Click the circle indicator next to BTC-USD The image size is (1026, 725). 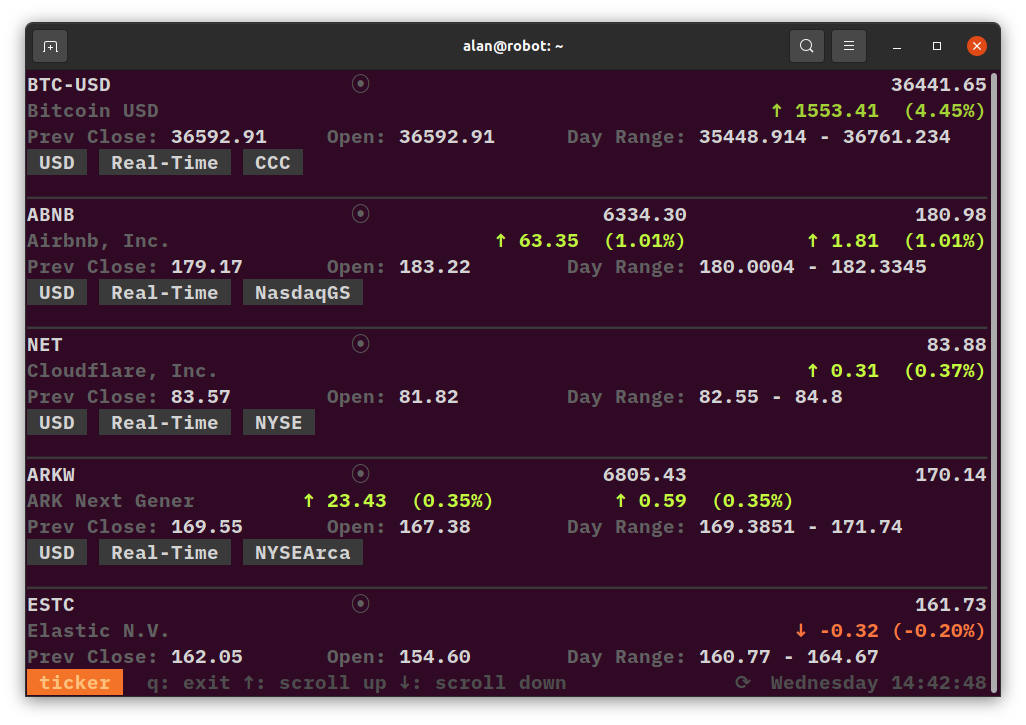click(x=361, y=84)
